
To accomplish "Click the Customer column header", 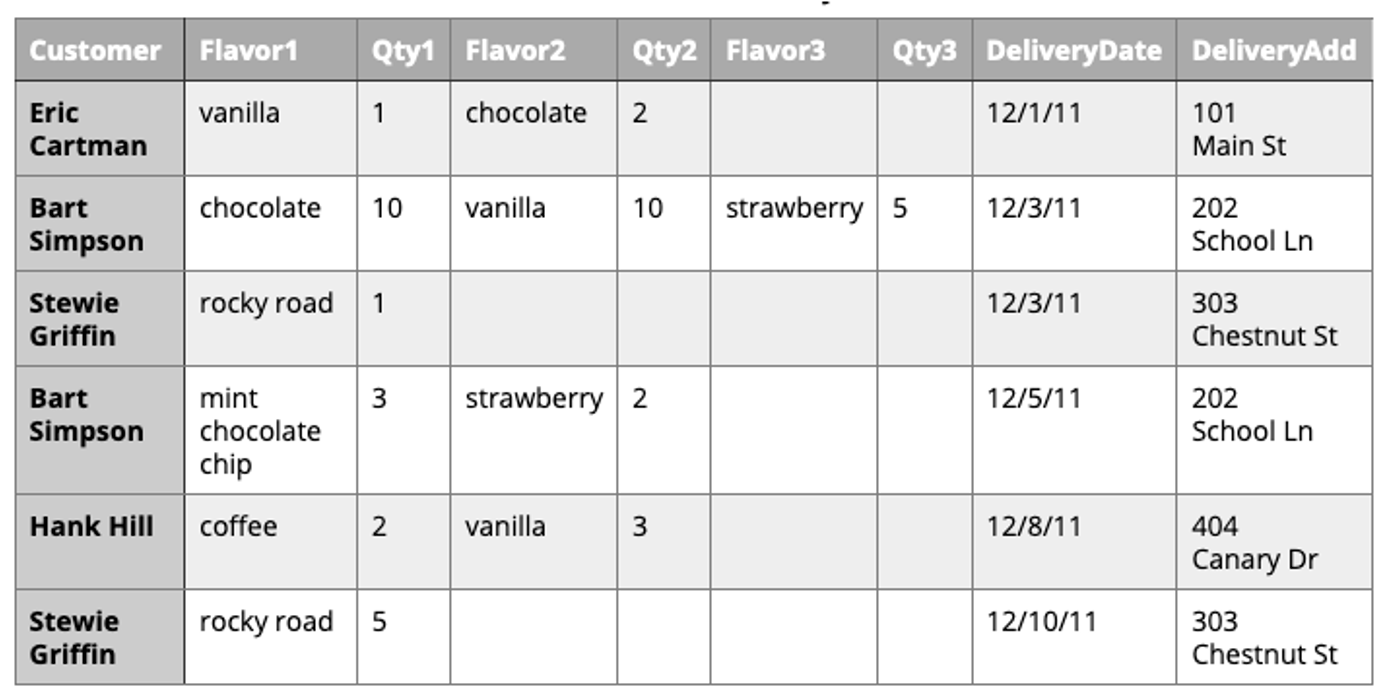I will coord(95,50).
